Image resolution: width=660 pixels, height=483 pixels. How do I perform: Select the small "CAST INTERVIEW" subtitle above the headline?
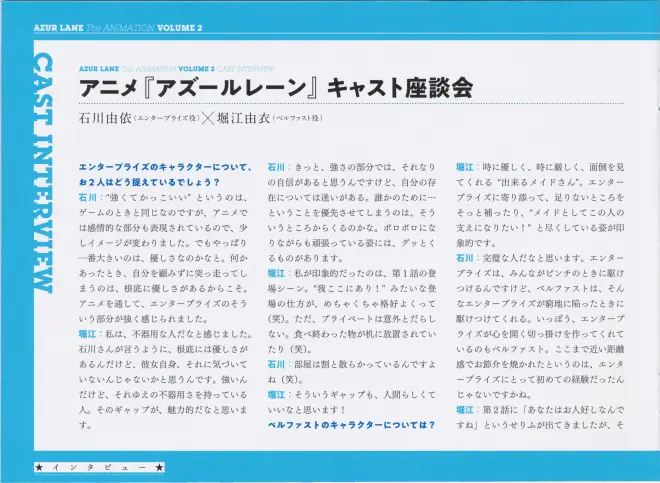click(x=245, y=69)
